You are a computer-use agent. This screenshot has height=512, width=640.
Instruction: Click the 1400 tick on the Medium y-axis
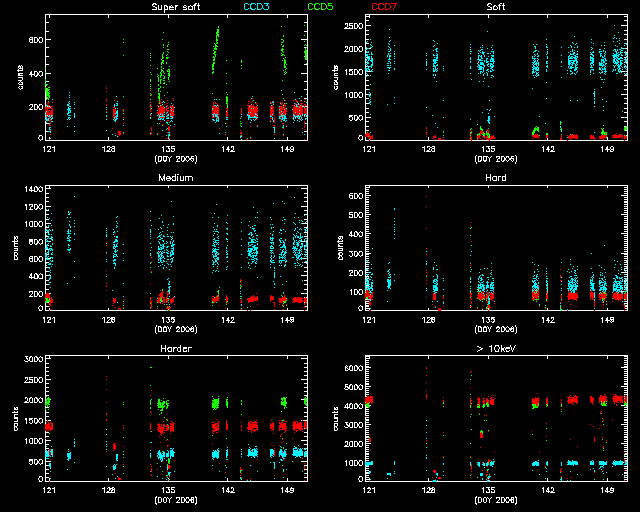(32, 189)
